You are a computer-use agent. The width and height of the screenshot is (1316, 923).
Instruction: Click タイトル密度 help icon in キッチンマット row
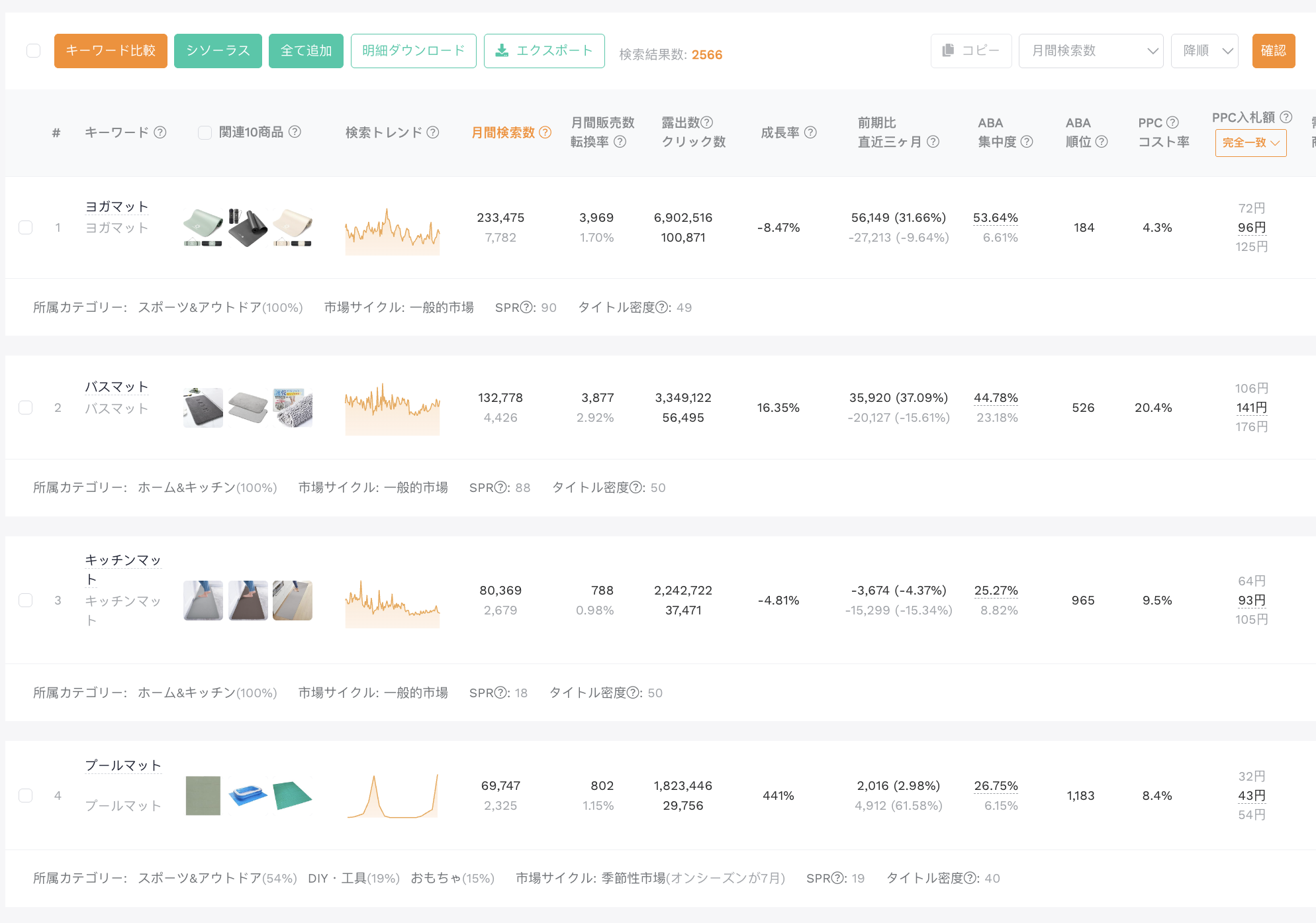634,693
